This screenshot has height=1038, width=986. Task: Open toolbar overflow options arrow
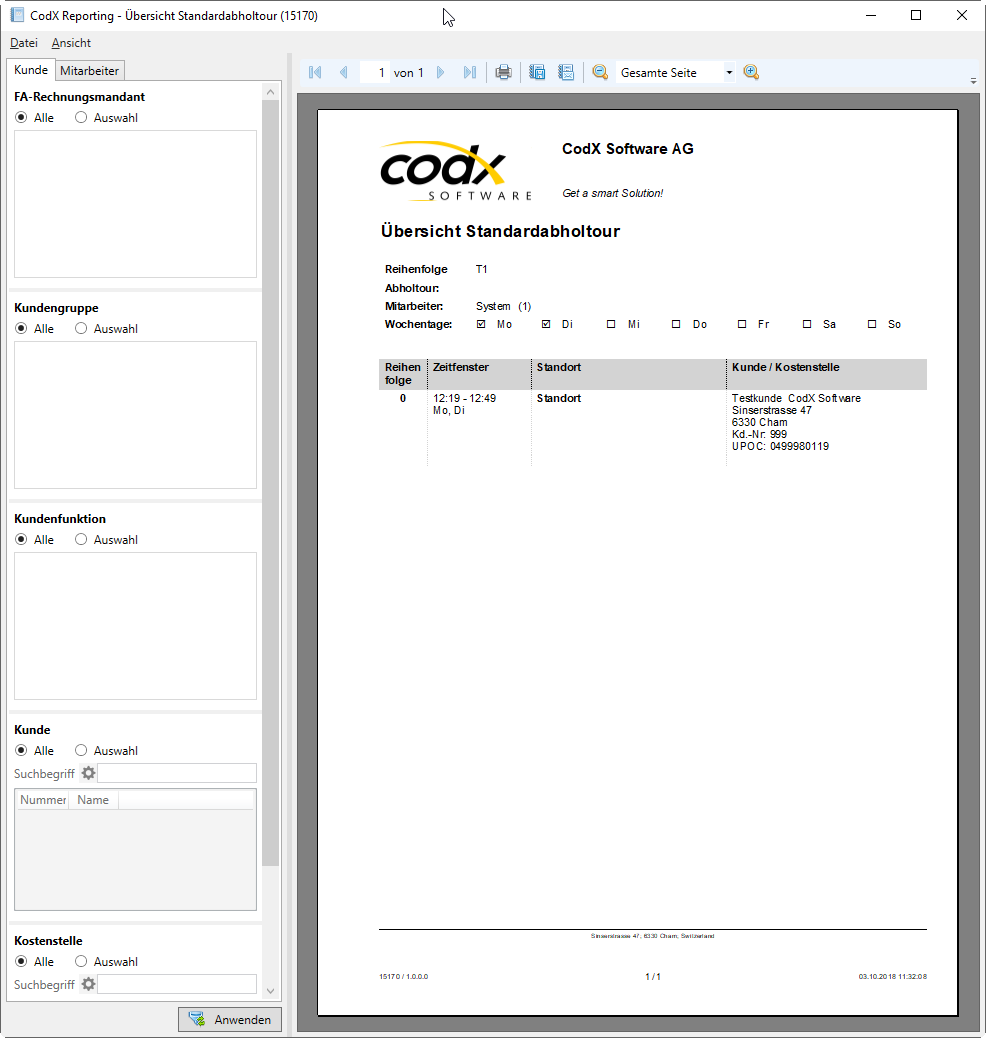973,81
